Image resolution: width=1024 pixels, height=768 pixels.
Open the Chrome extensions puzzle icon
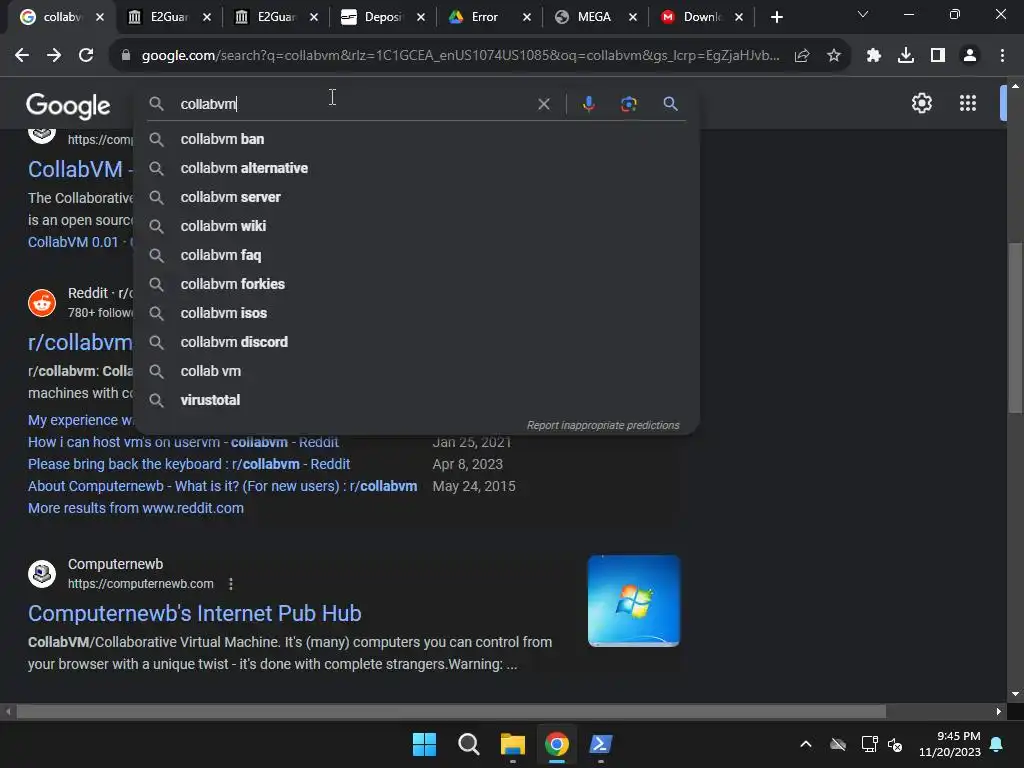point(874,56)
